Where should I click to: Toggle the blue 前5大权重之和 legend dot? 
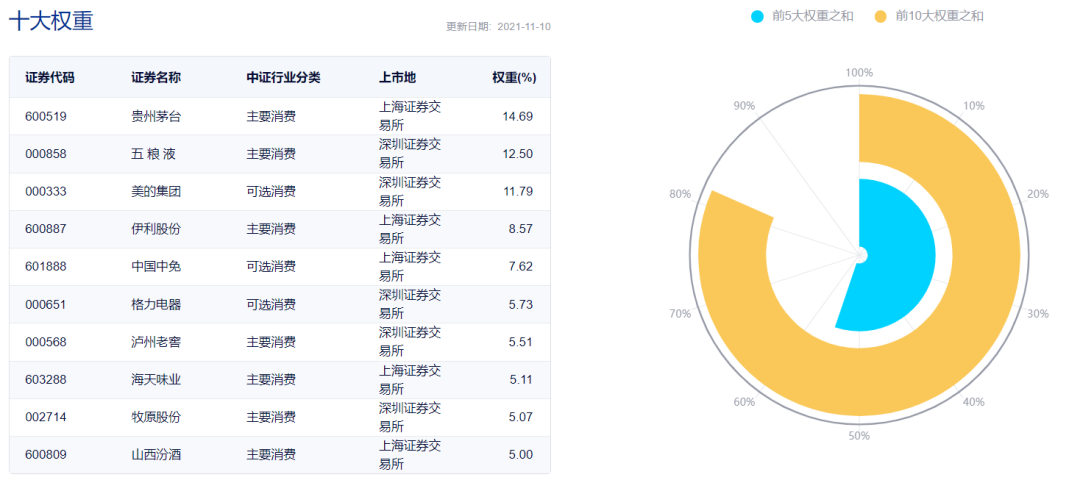tap(758, 17)
